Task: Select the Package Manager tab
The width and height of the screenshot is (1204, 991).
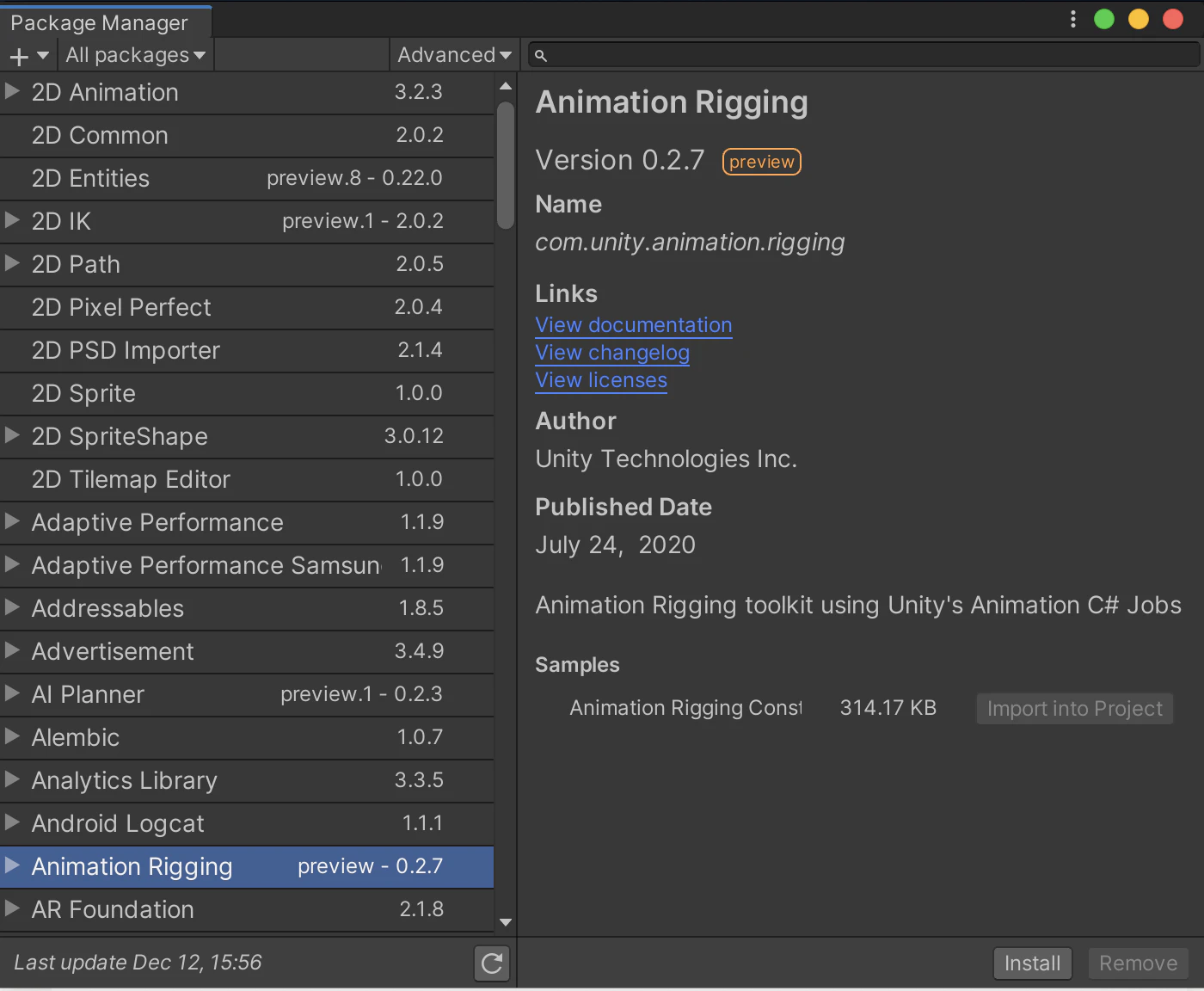Action: pyautogui.click(x=106, y=22)
